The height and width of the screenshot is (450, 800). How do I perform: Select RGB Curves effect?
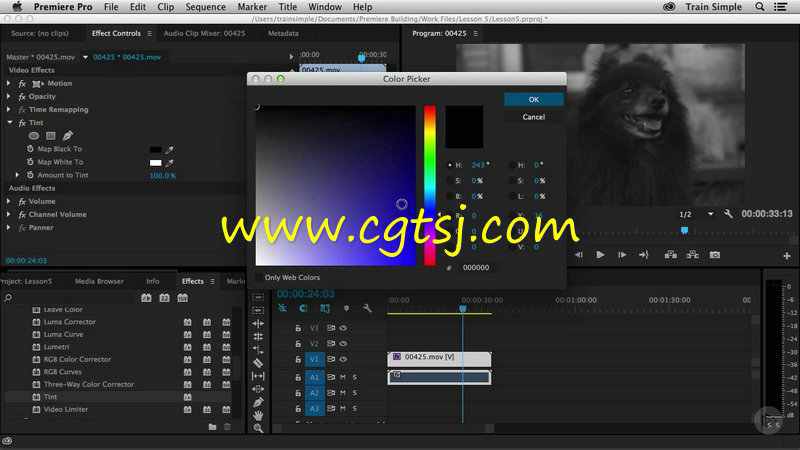pos(62,372)
